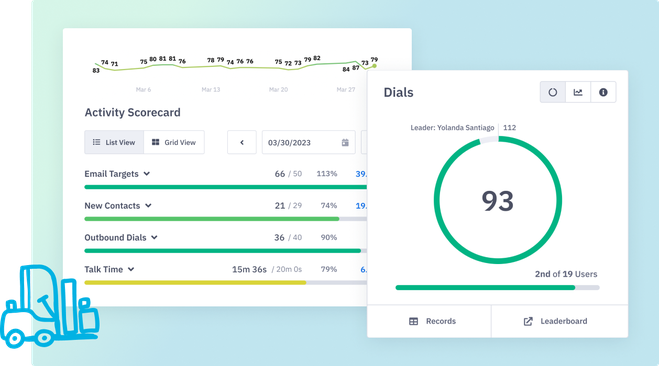Click '2nd of 19 Users' text
This screenshot has width=659, height=366.
click(x=566, y=274)
